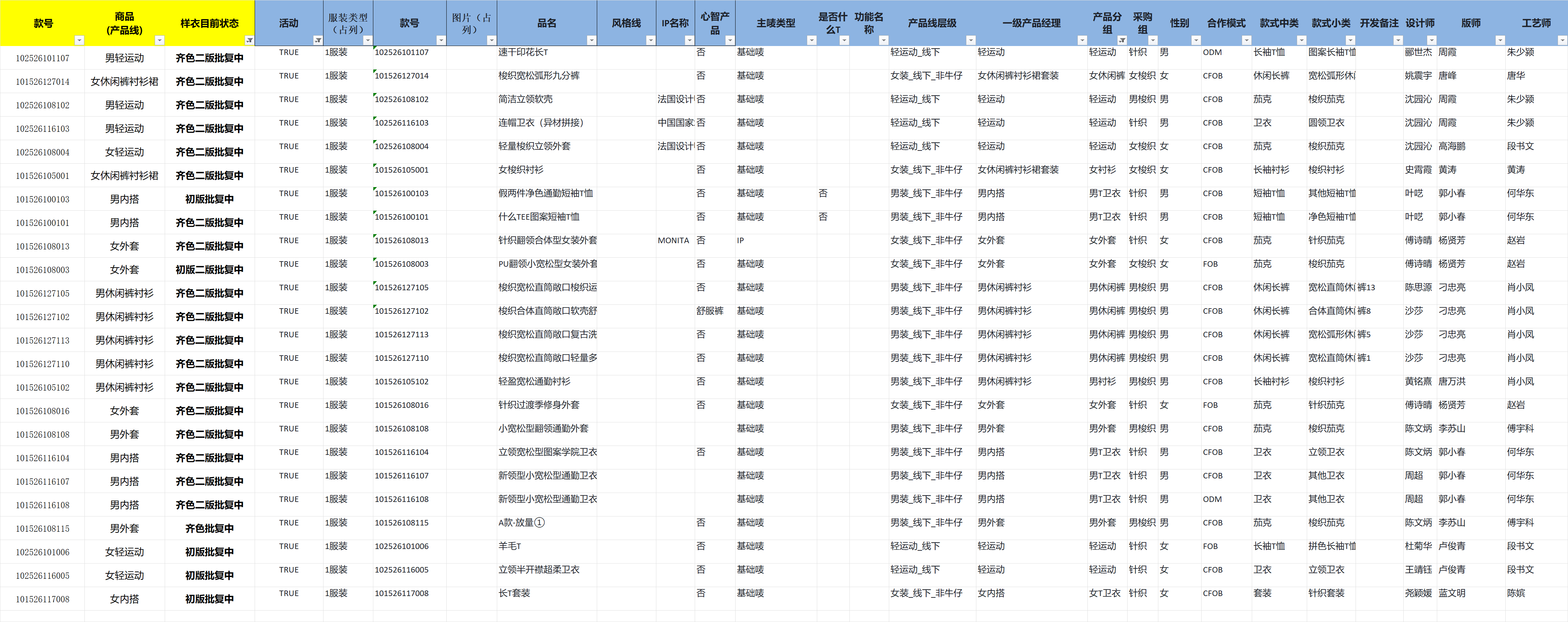Expand the 设计师 column filter arrow
Image resolution: width=1568 pixels, height=622 pixels.
1432,40
